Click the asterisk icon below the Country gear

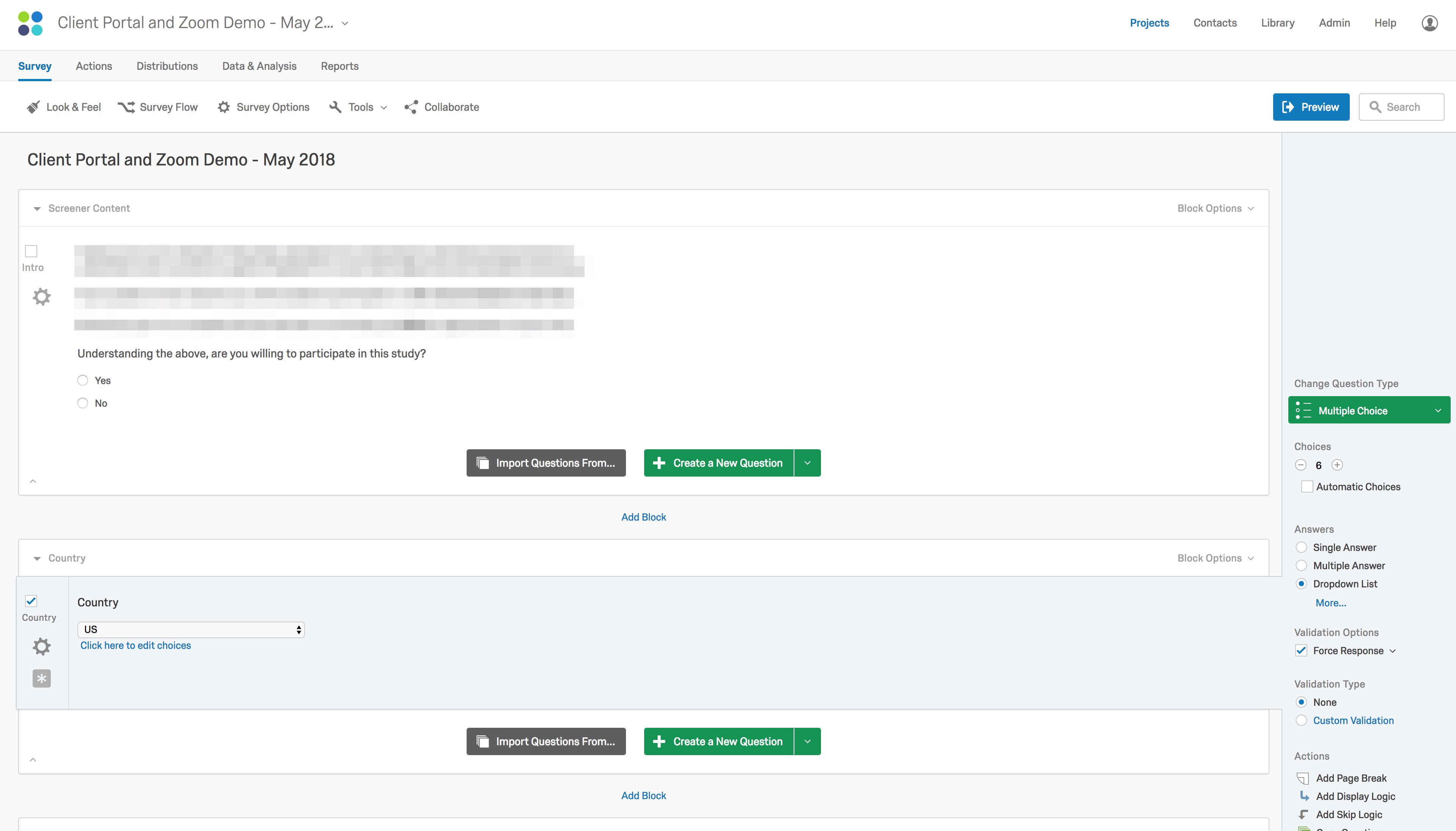[41, 678]
